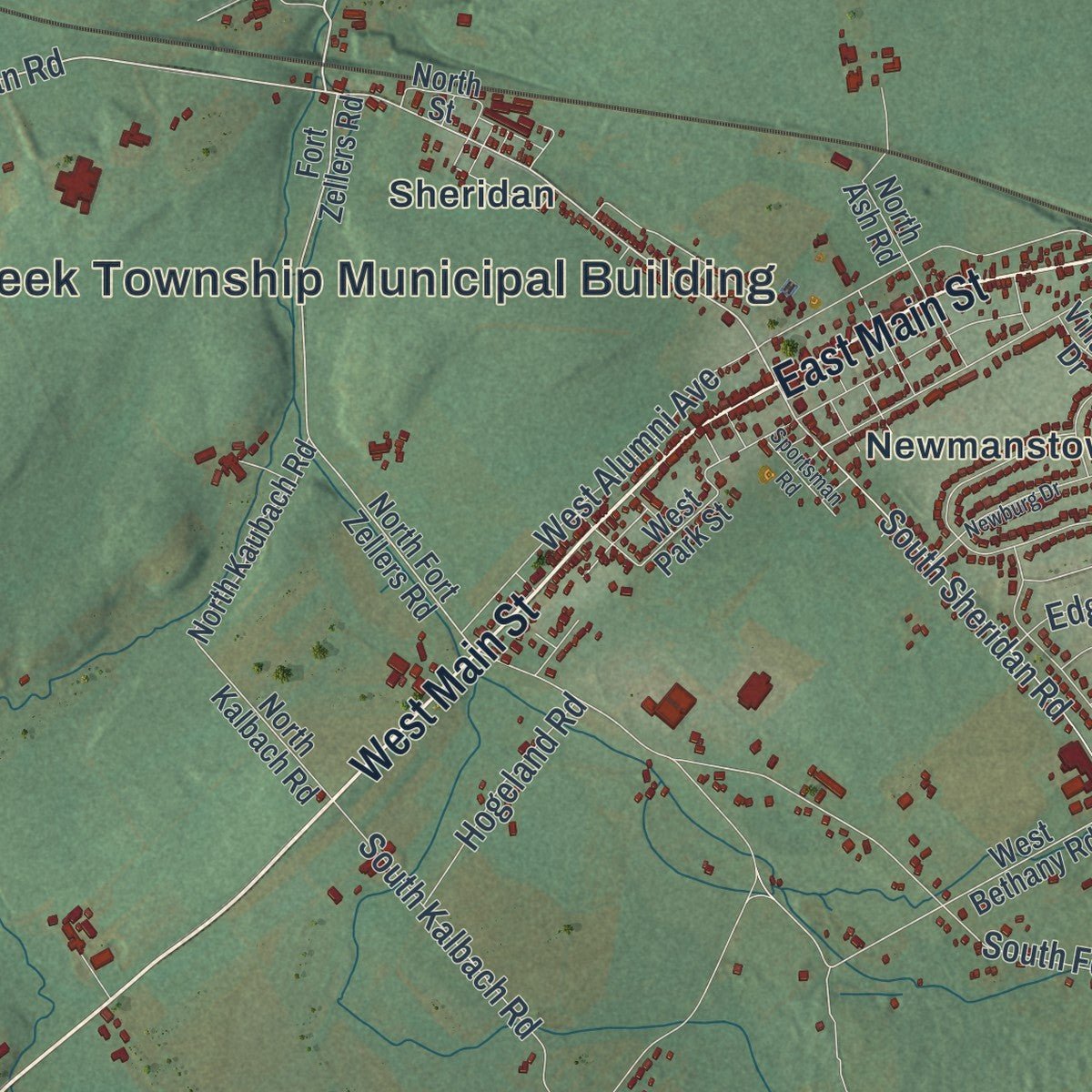Click the Sheridan town label

[x=472, y=194]
